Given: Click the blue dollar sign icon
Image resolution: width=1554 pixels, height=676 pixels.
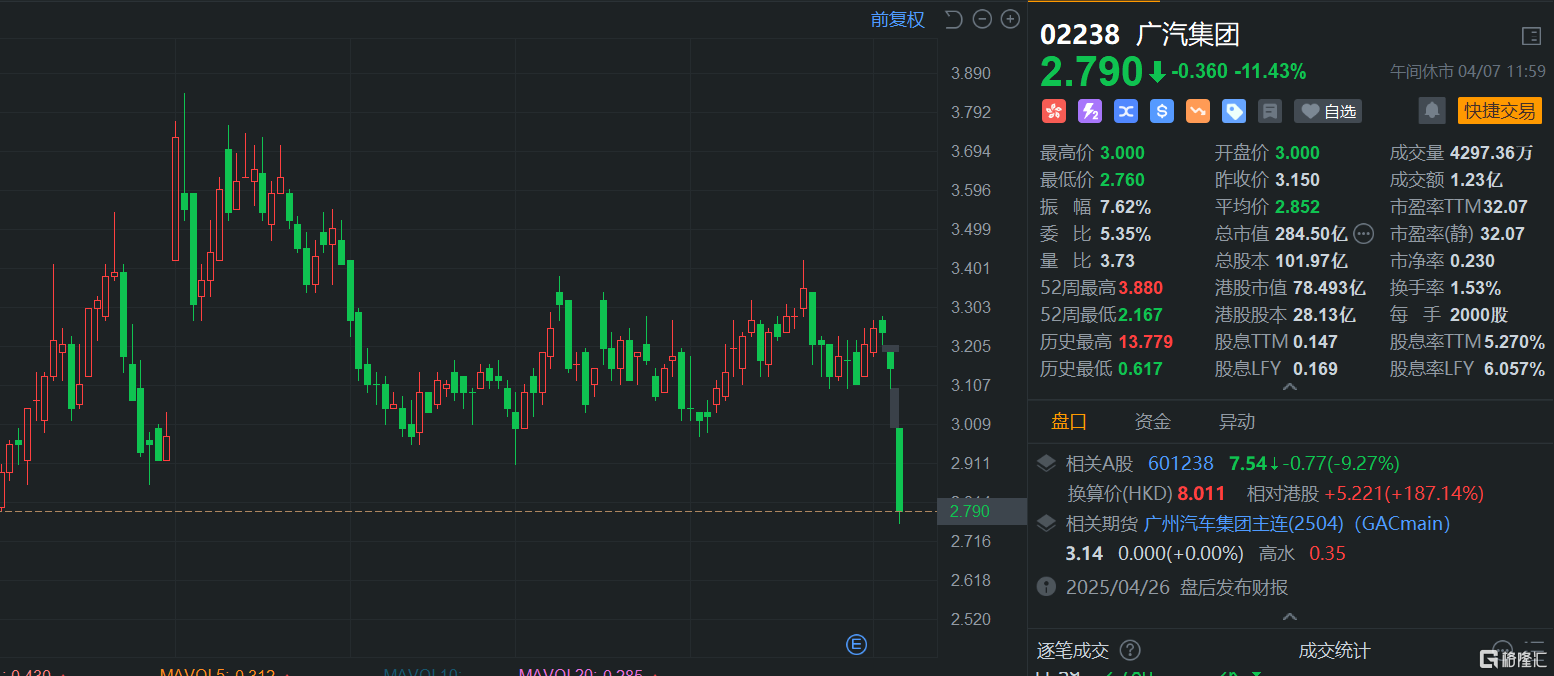Looking at the screenshot, I should tap(1162, 111).
